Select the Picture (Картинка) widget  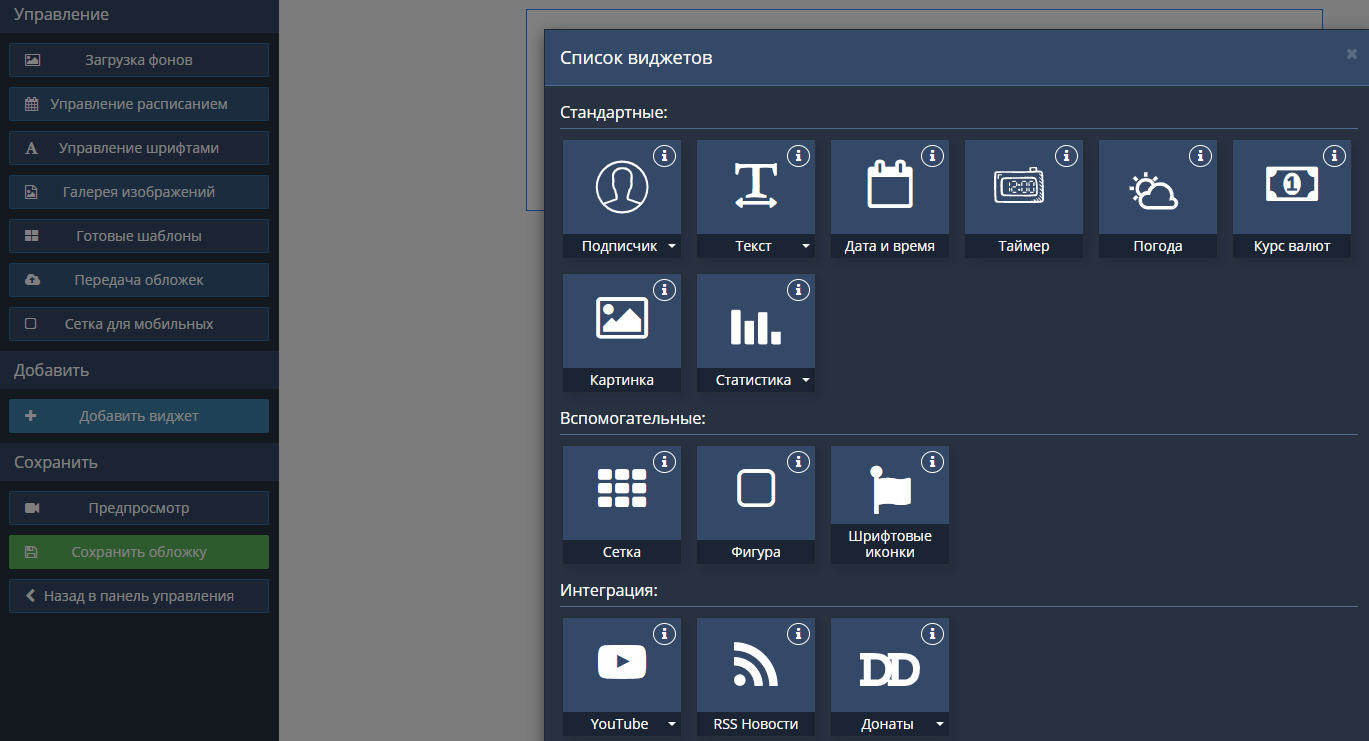[621, 321]
